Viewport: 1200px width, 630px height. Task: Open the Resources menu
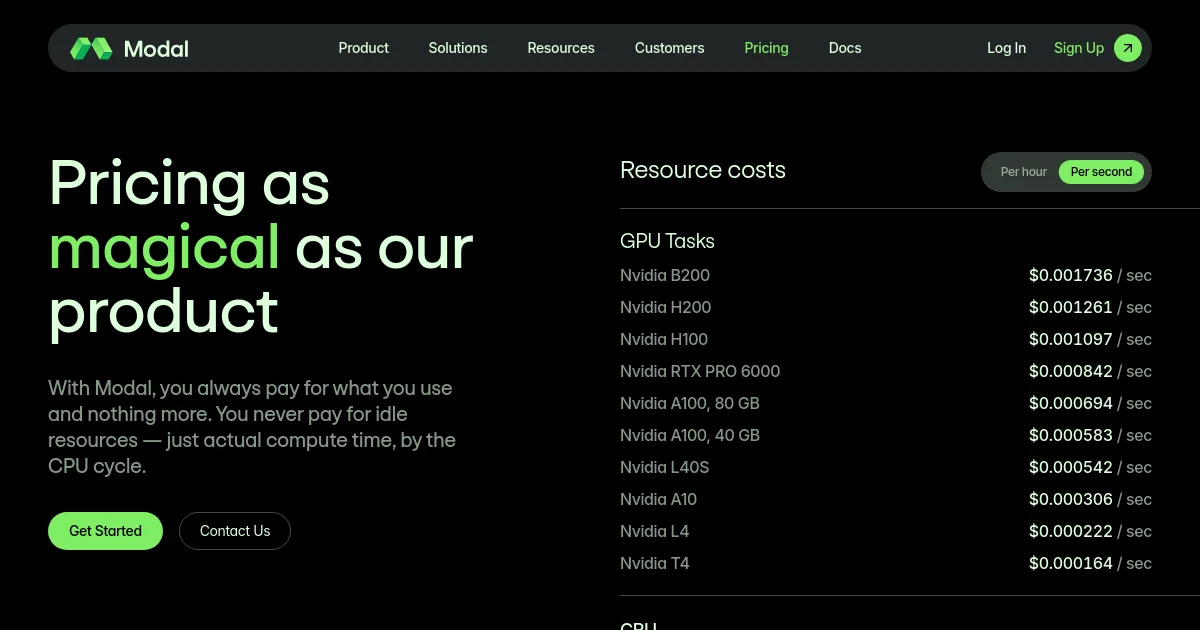[x=561, y=48]
